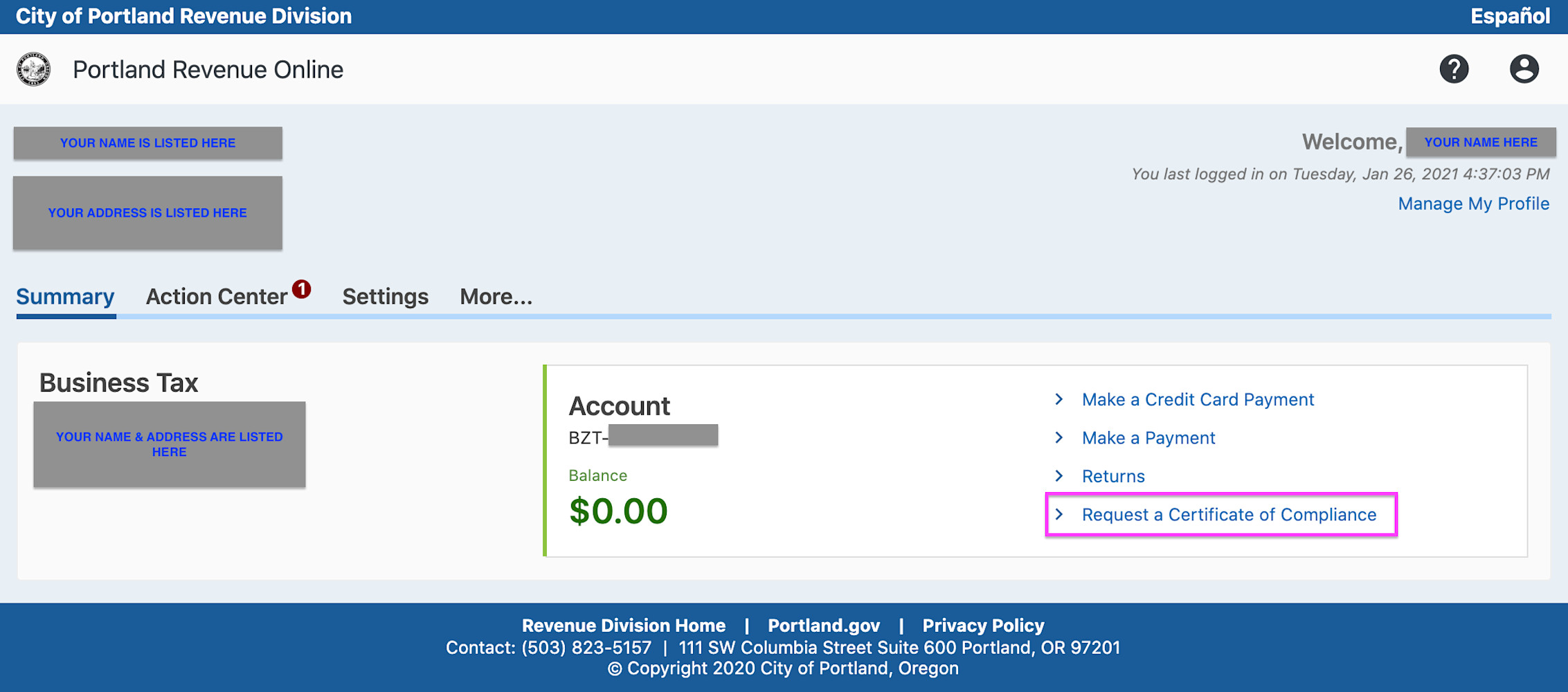Click the YOUR ADDRESS IS LISTED HERE box
1568x692 pixels.
pos(147,212)
